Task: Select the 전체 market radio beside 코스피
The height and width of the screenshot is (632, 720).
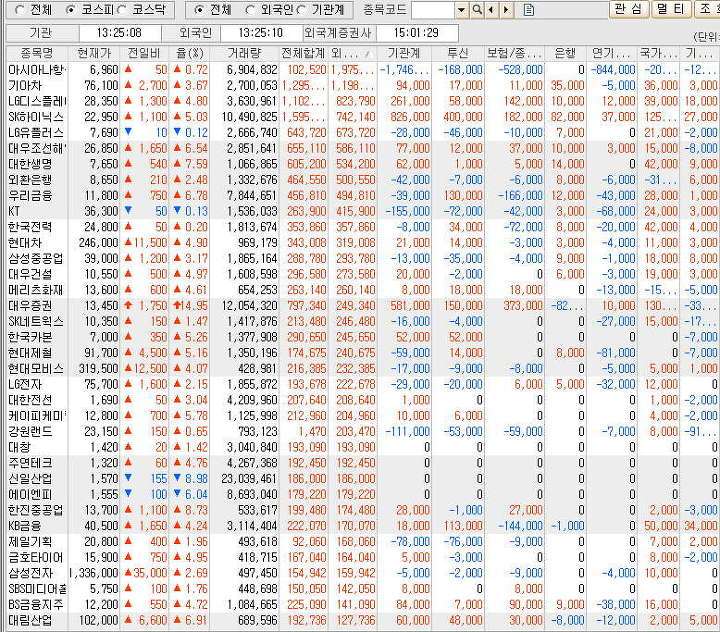Action: (20, 10)
